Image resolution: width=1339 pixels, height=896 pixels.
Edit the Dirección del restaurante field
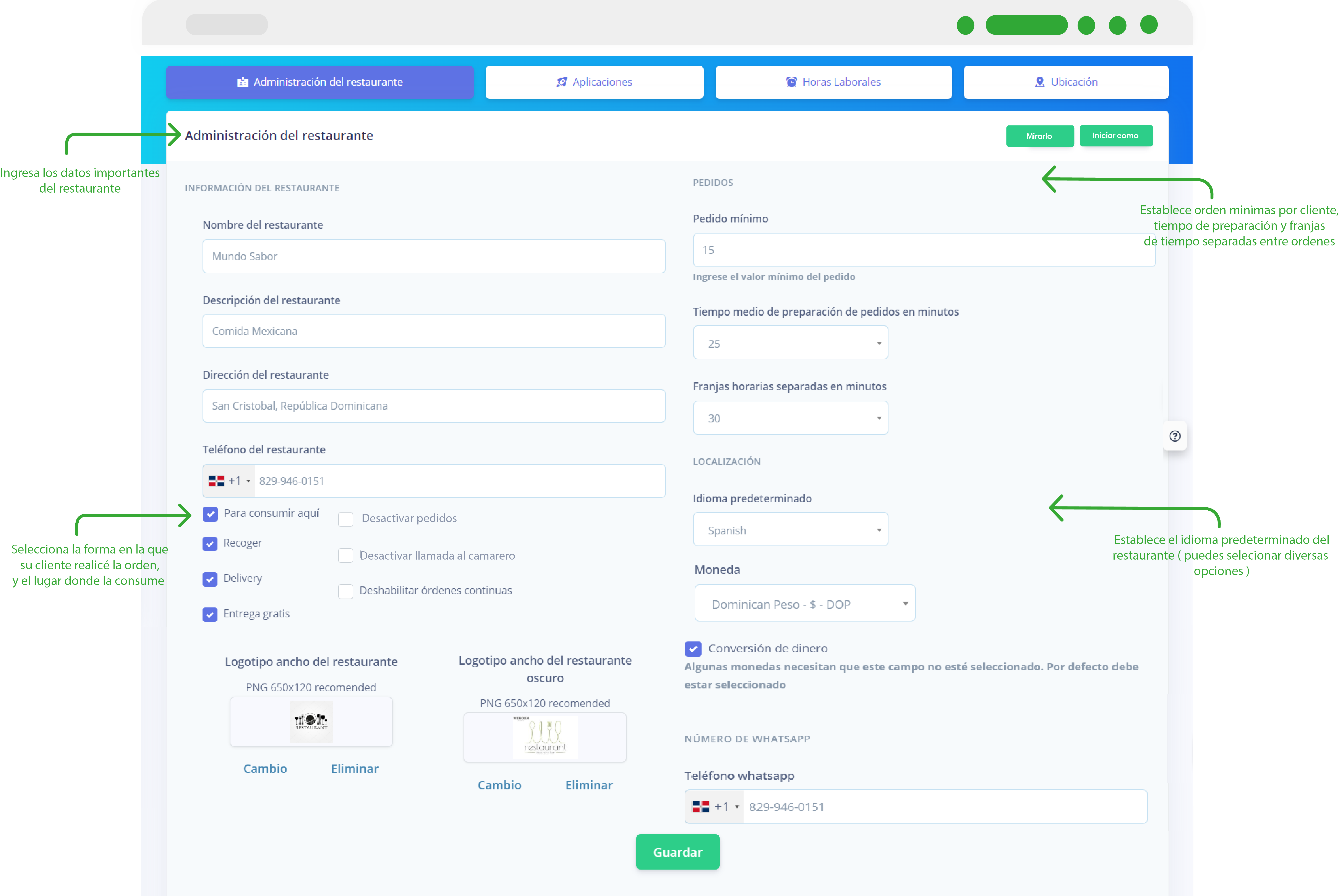pos(434,406)
